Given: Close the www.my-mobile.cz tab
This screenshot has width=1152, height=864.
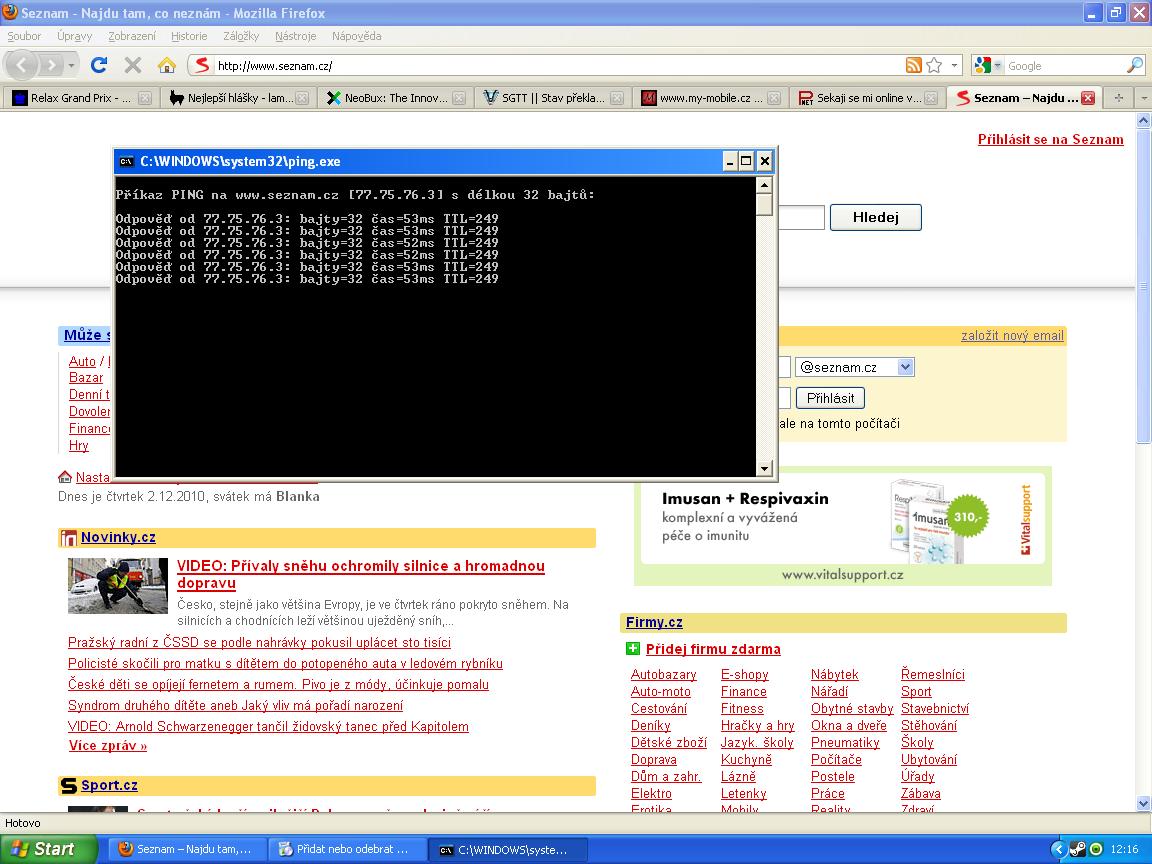Looking at the screenshot, I should 774,98.
